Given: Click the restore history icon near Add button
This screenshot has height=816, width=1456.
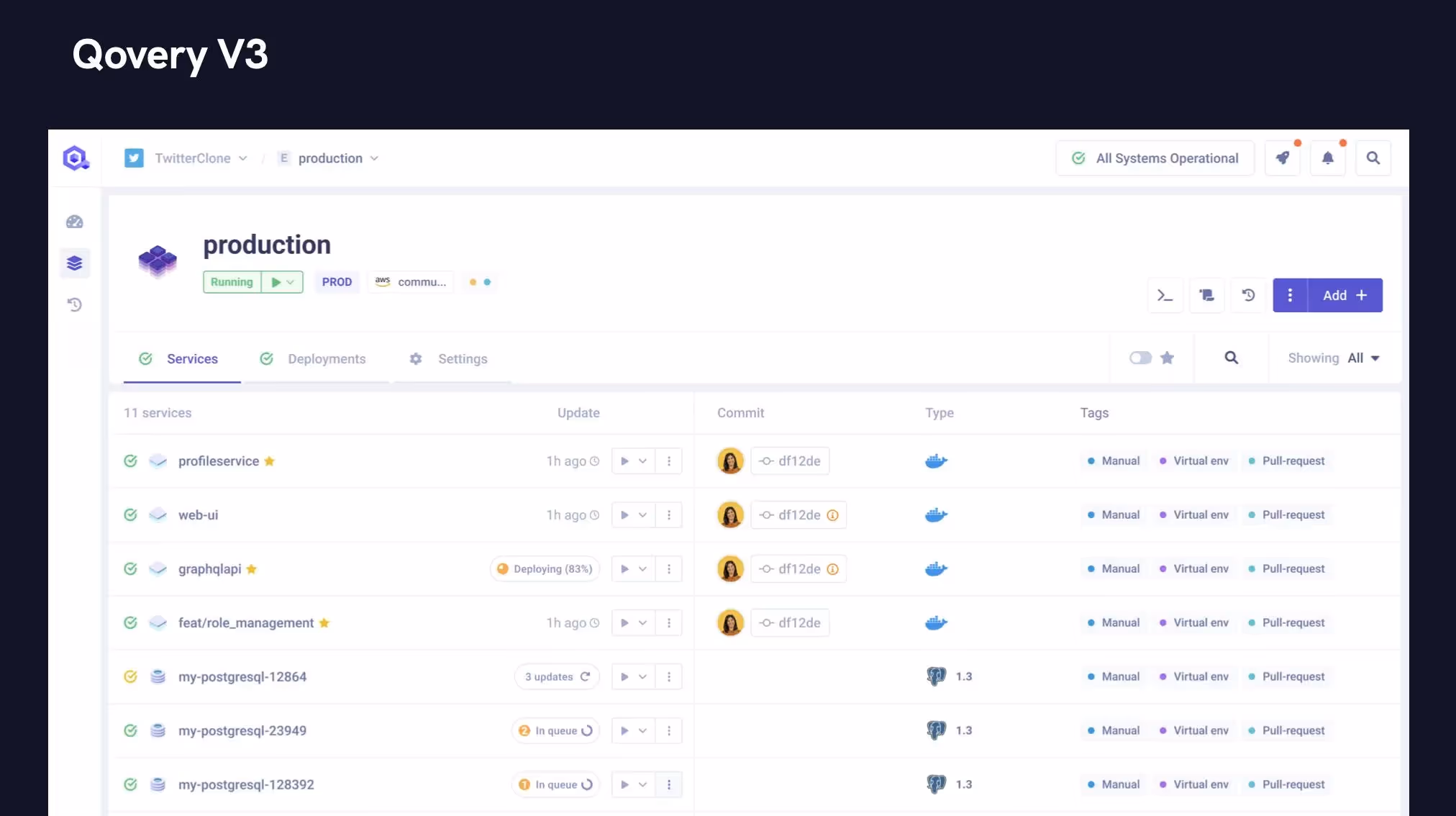Looking at the screenshot, I should point(1249,295).
